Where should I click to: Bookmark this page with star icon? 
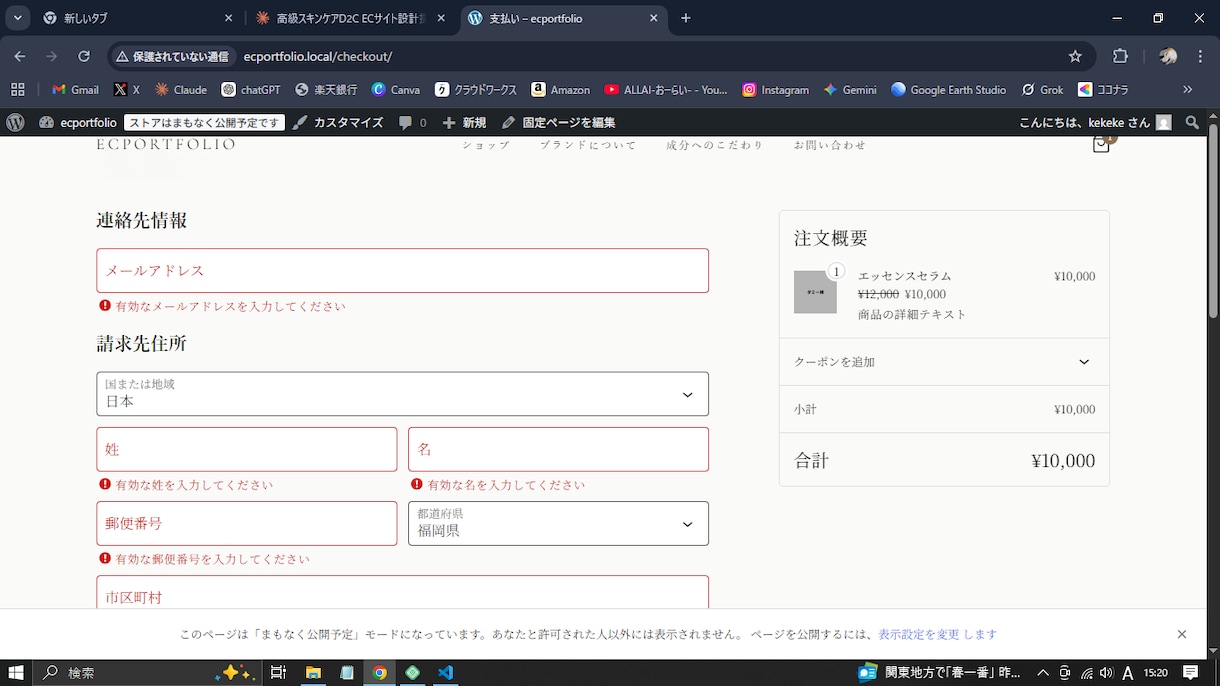point(1075,57)
